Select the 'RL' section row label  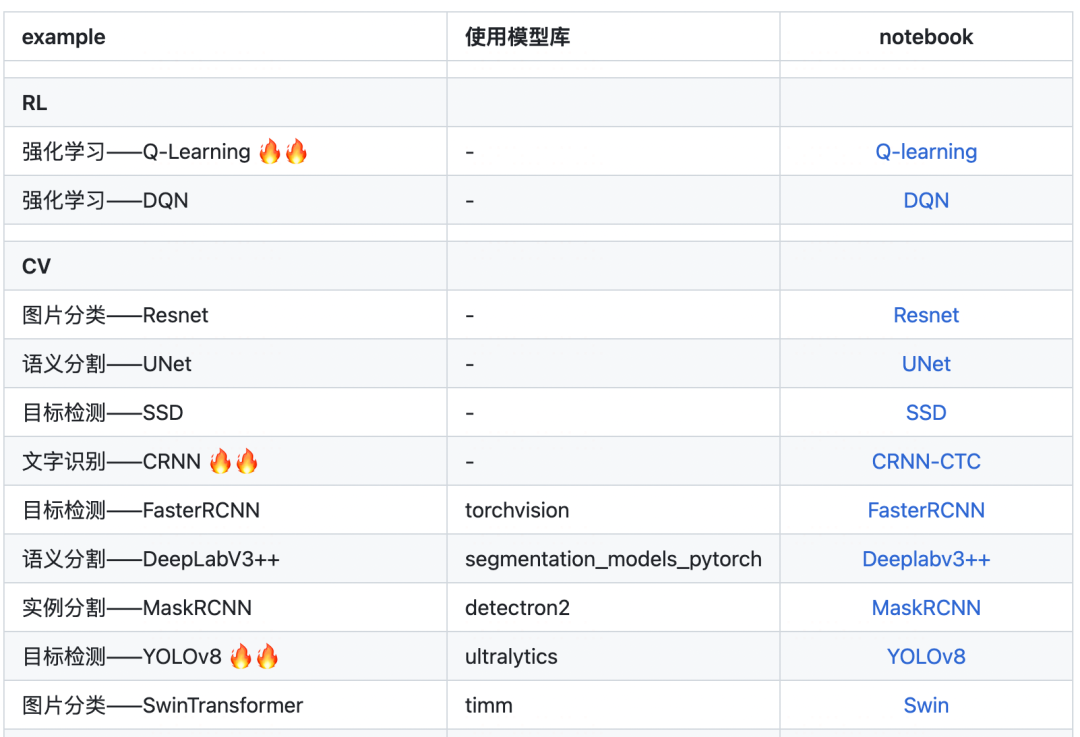point(34,103)
